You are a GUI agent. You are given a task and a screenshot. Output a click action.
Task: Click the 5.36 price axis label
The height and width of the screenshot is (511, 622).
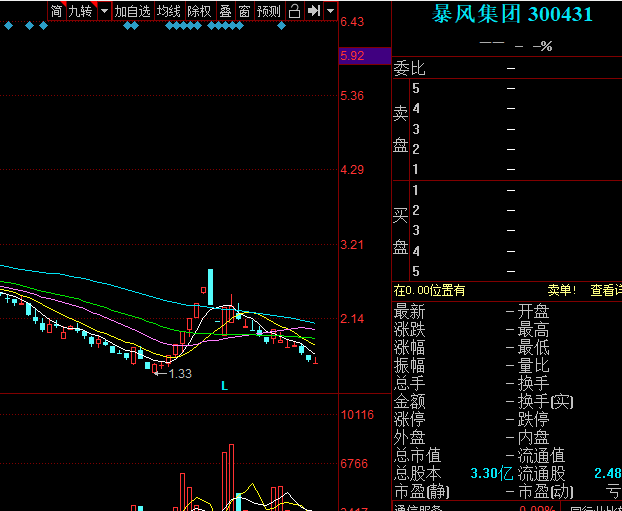click(352, 96)
